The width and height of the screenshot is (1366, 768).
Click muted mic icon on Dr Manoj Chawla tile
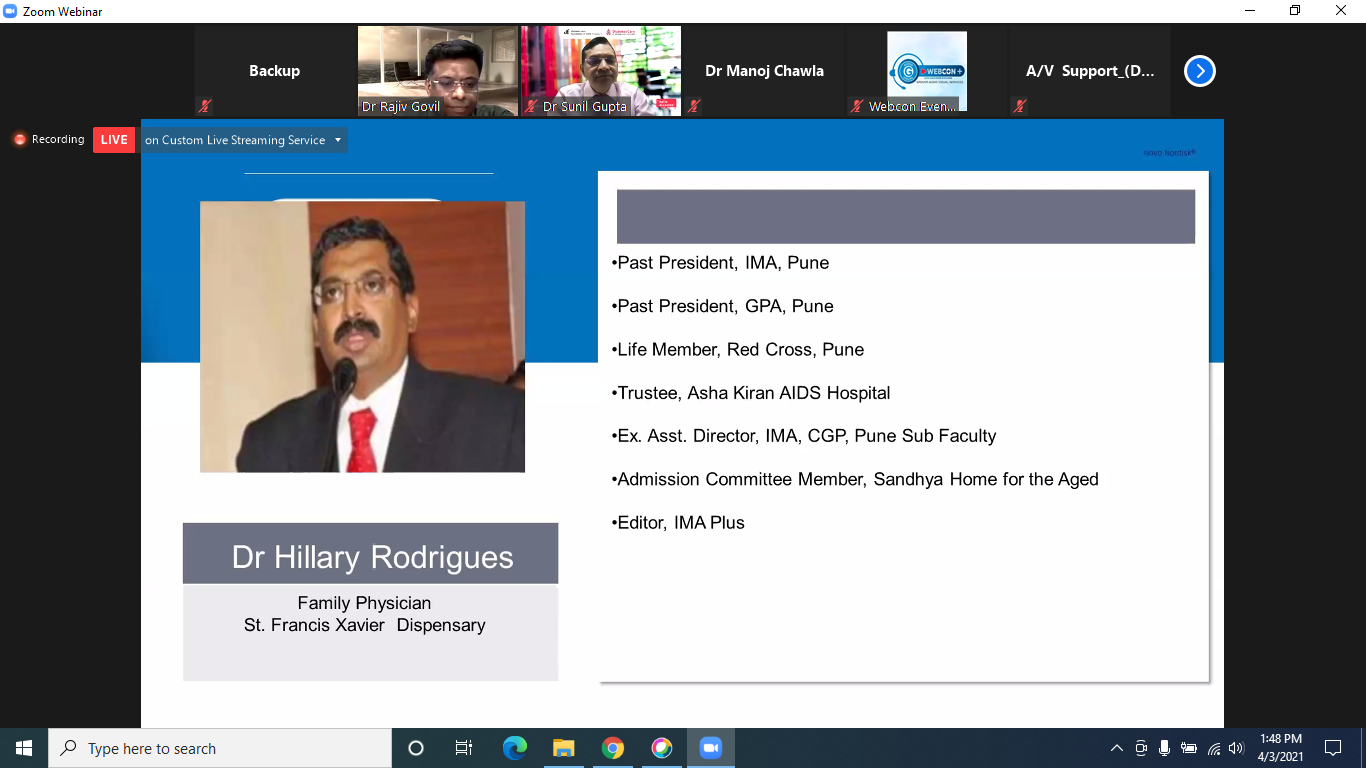coord(693,105)
